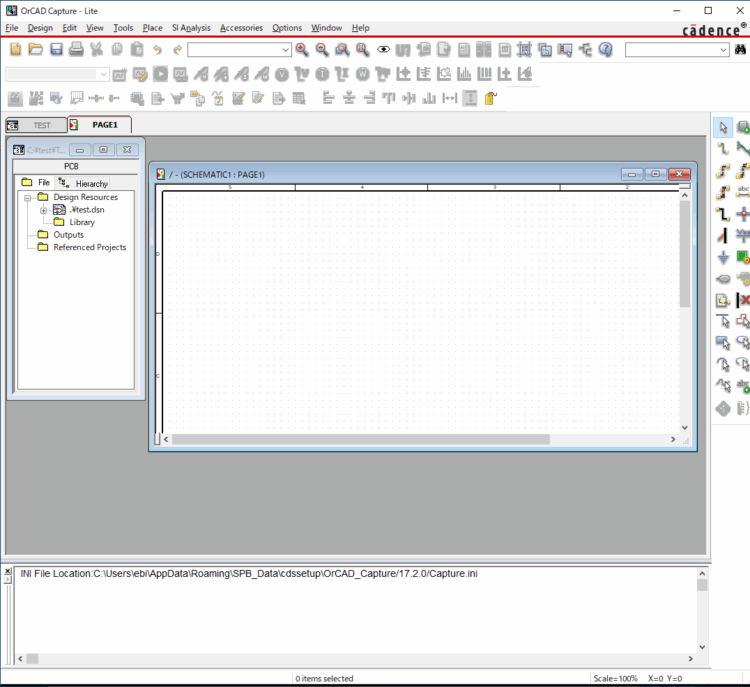Toggle the eye-shaped visibility icon in toolbar
This screenshot has width=750, height=687.
coord(383,49)
